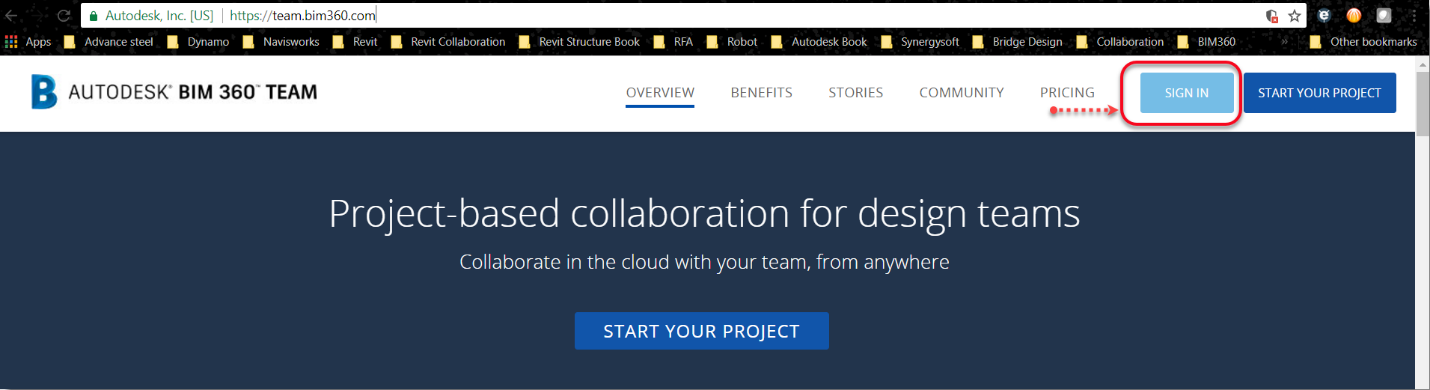Open the Stories nav item
Image resolution: width=1430 pixels, height=390 pixels.
point(856,93)
